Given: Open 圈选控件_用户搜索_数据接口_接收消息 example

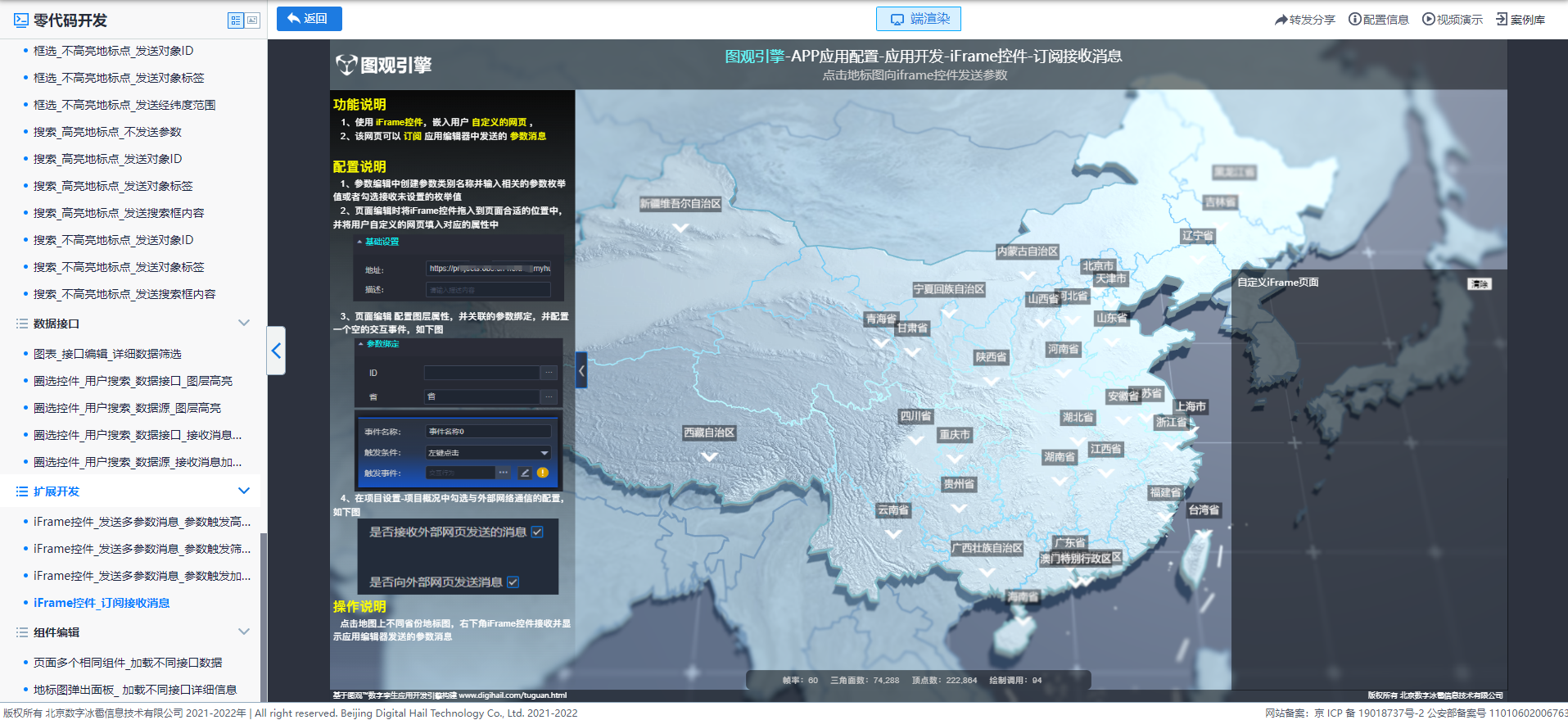Looking at the screenshot, I should (138, 435).
